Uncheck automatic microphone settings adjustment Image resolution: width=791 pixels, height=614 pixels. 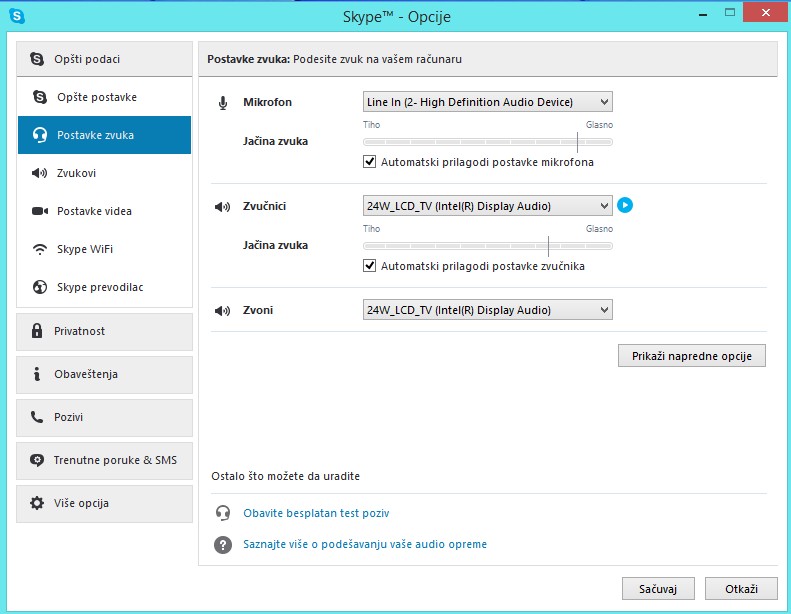coord(370,162)
